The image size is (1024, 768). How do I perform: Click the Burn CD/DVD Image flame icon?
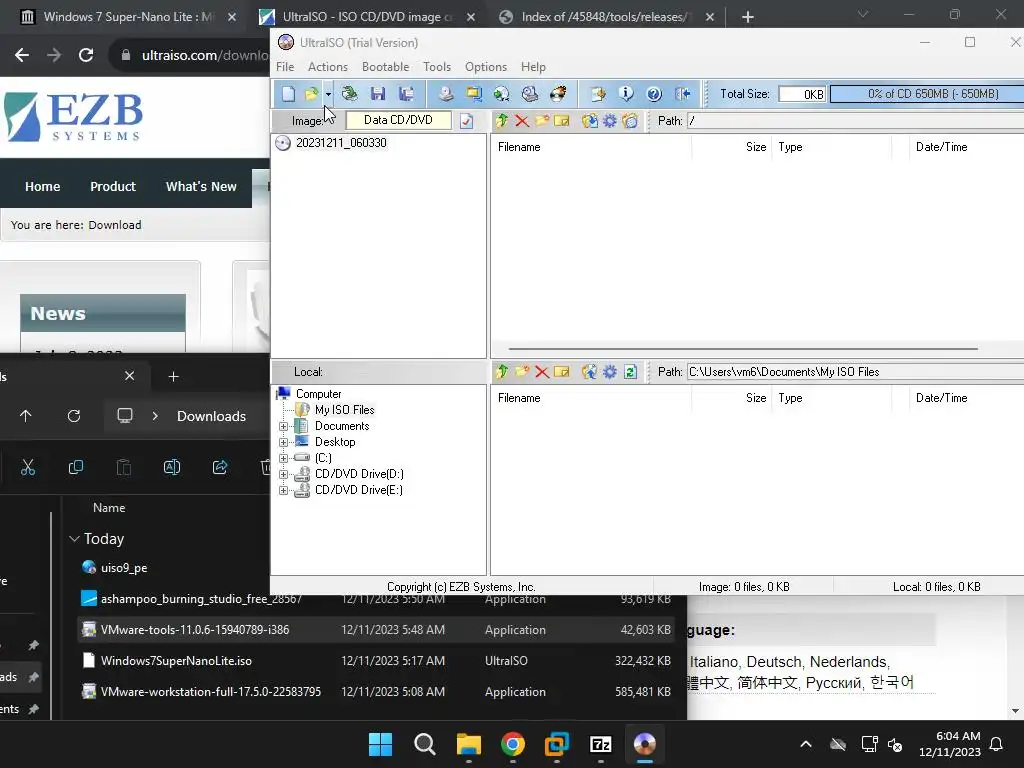tap(558, 94)
